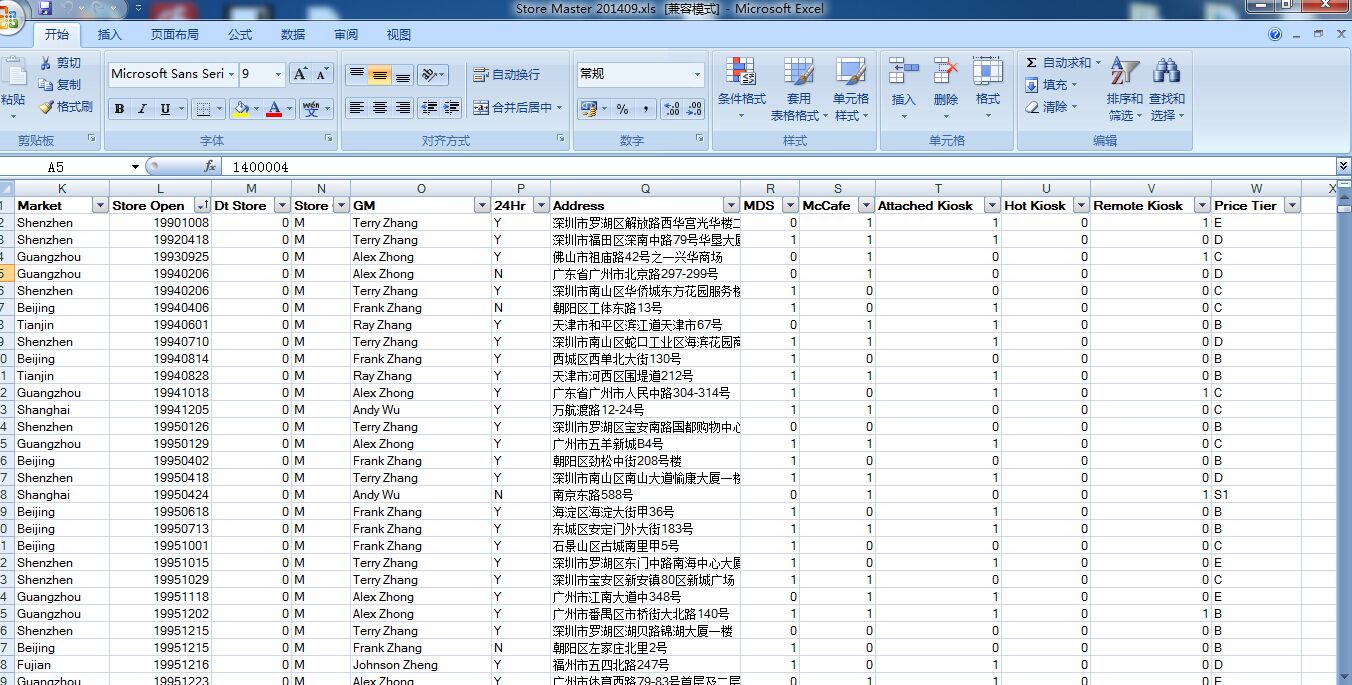
Task: Click the accounting number format icon
Action: (587, 109)
